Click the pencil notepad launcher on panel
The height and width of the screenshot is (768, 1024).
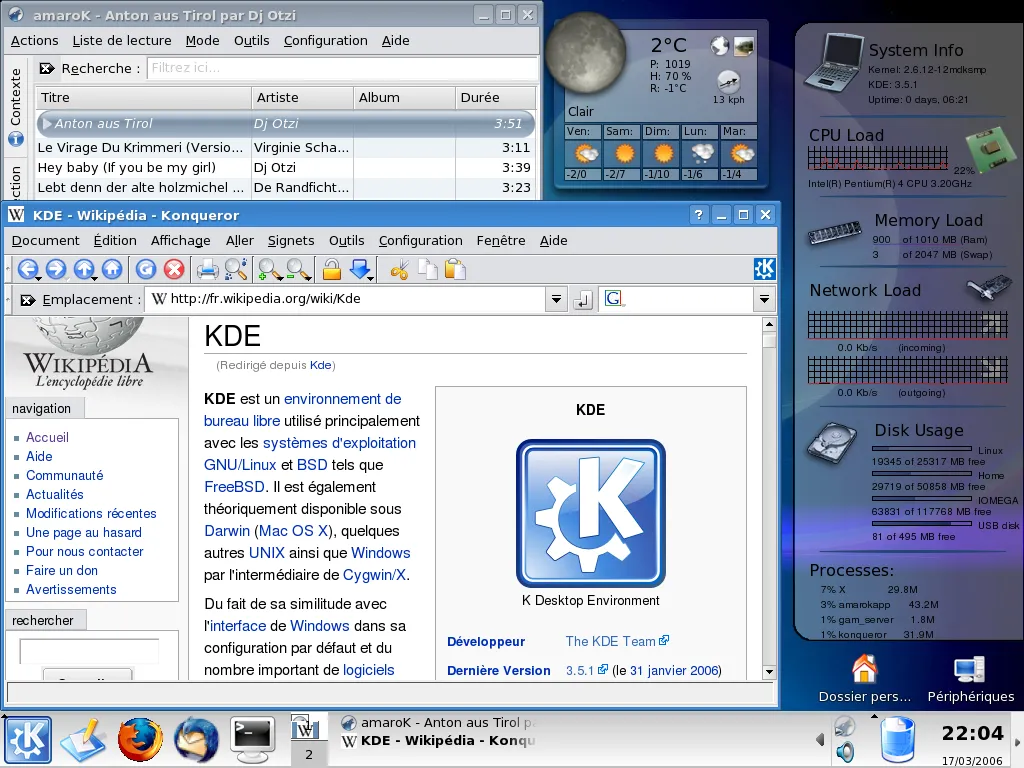(84, 740)
